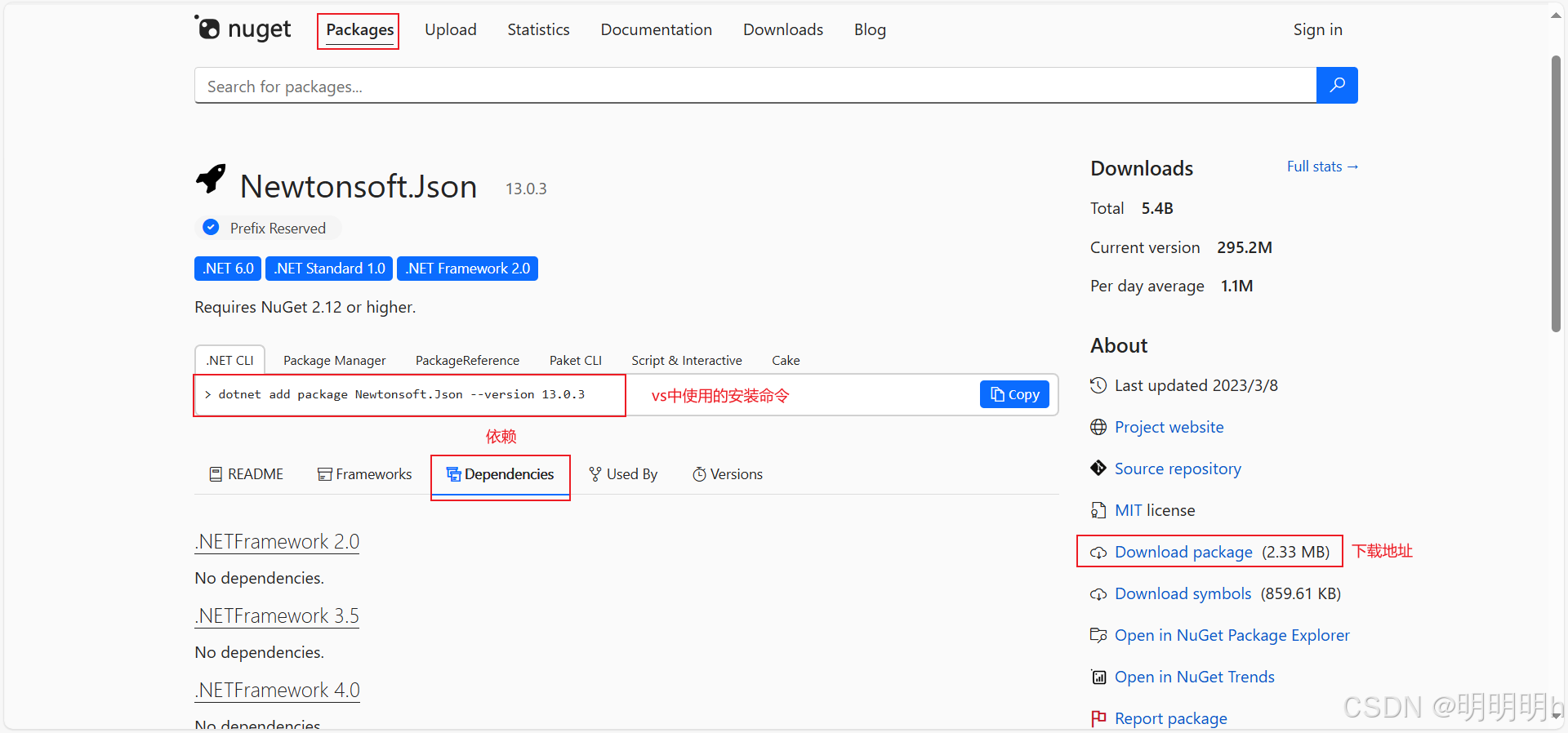1568x733 pixels.
Task: Click the Newtonsoft.Json rocket package icon
Action: click(x=211, y=179)
